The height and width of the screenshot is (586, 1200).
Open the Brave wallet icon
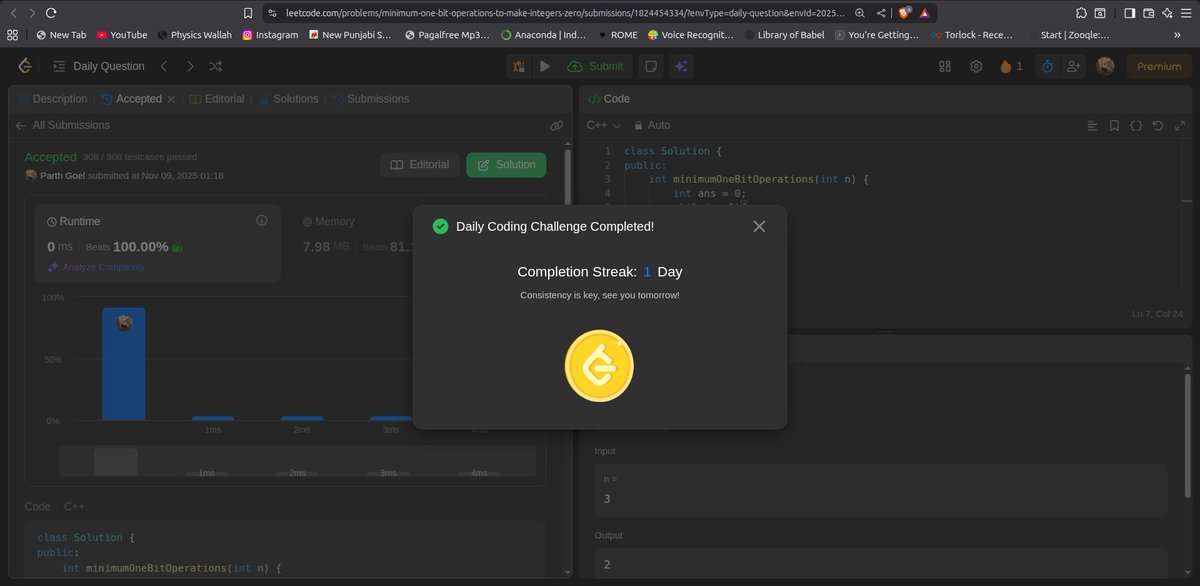pos(1148,13)
